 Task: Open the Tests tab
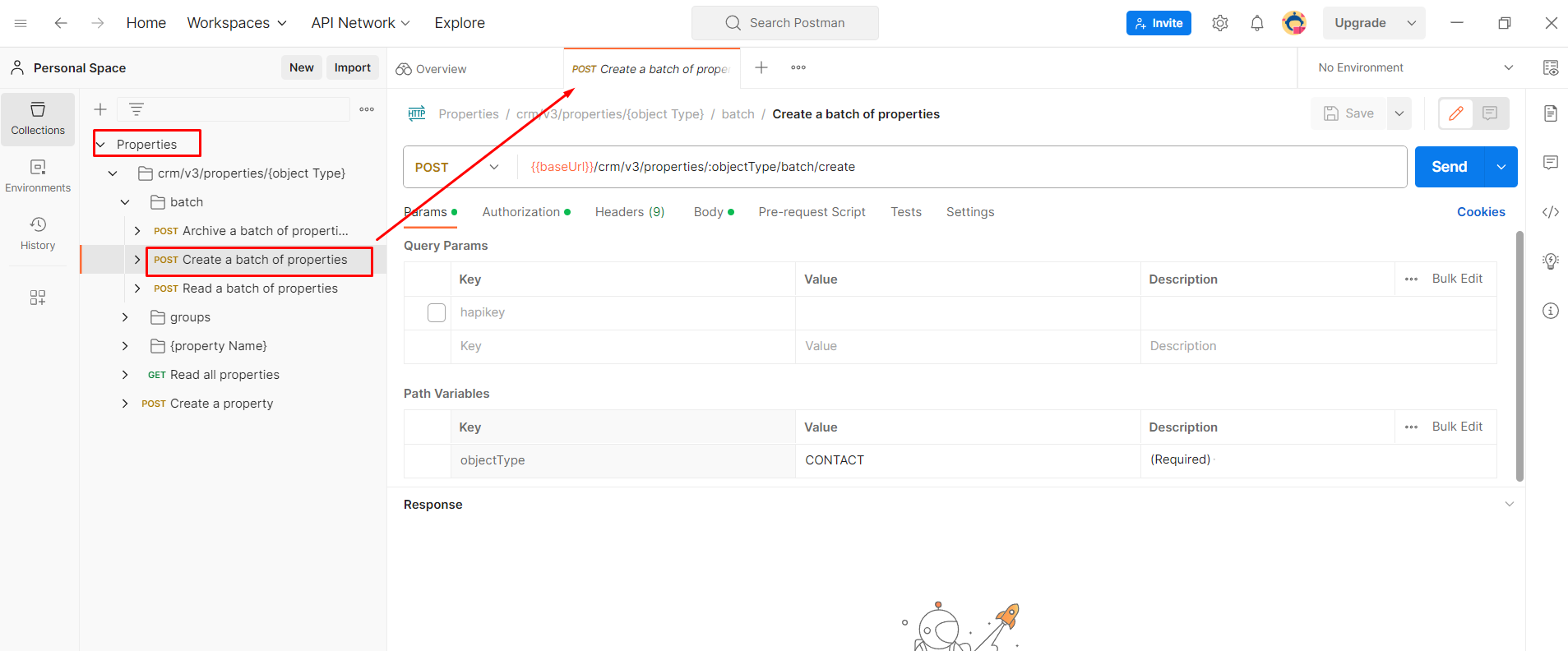tap(906, 212)
